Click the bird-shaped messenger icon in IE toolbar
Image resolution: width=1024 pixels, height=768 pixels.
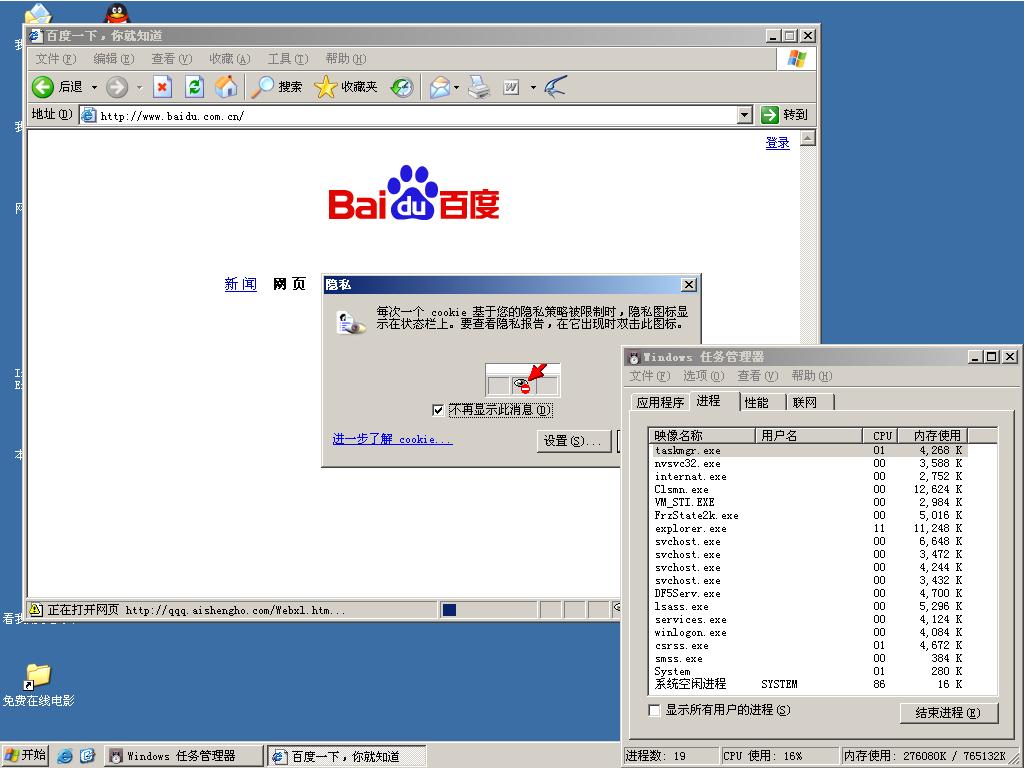[x=554, y=87]
